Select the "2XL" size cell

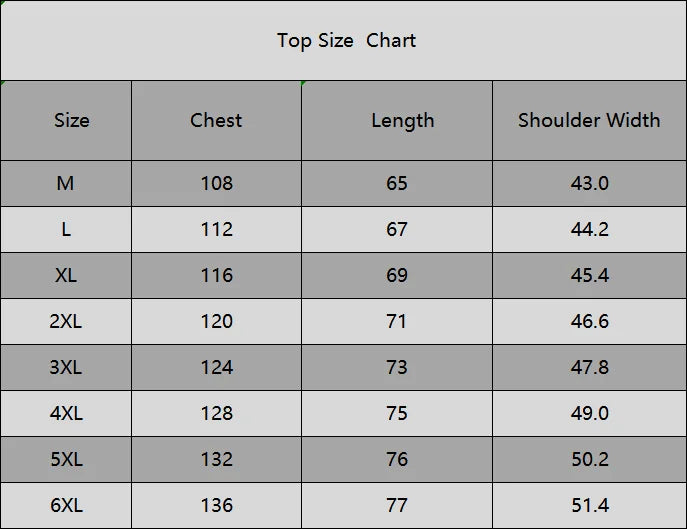coord(66,321)
